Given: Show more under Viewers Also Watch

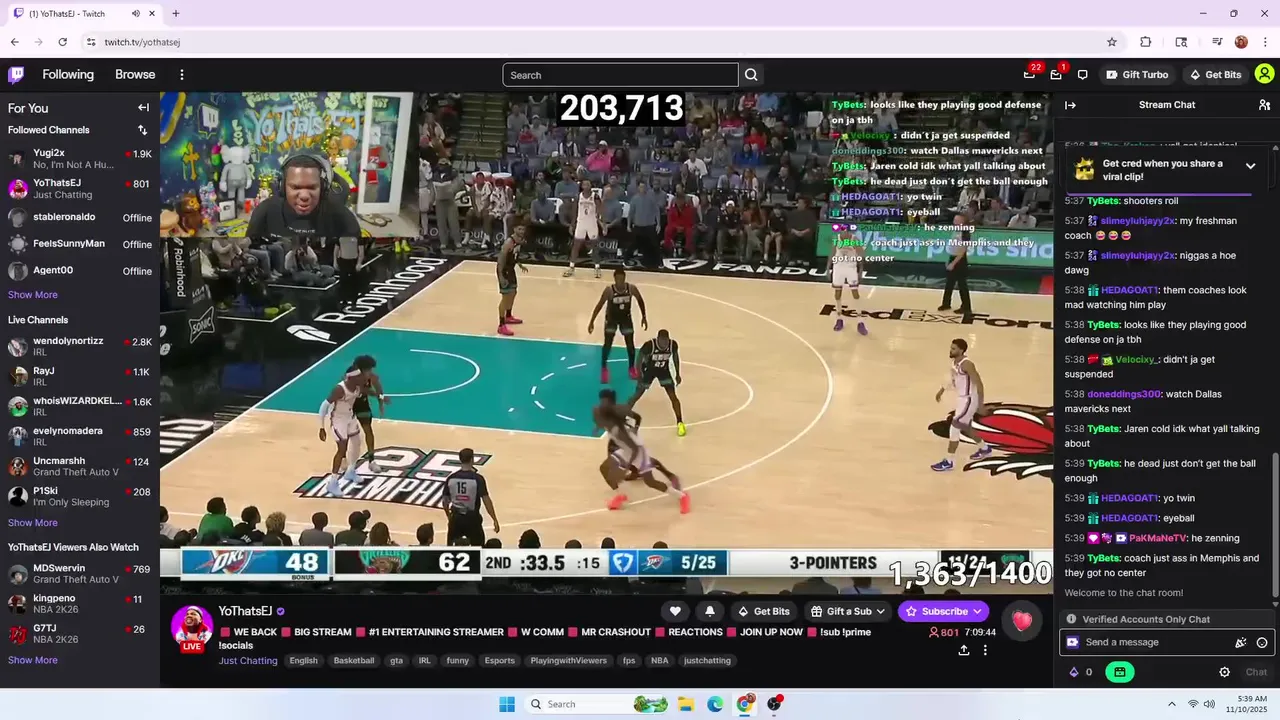Looking at the screenshot, I should [33, 660].
